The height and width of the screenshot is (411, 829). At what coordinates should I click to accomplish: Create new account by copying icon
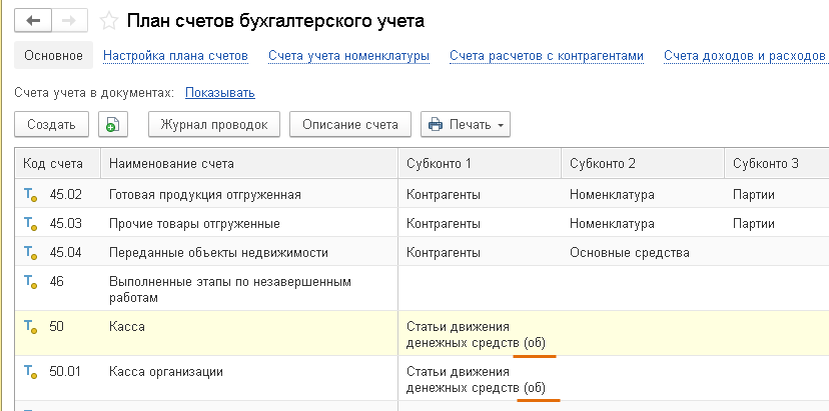pyautogui.click(x=113, y=124)
